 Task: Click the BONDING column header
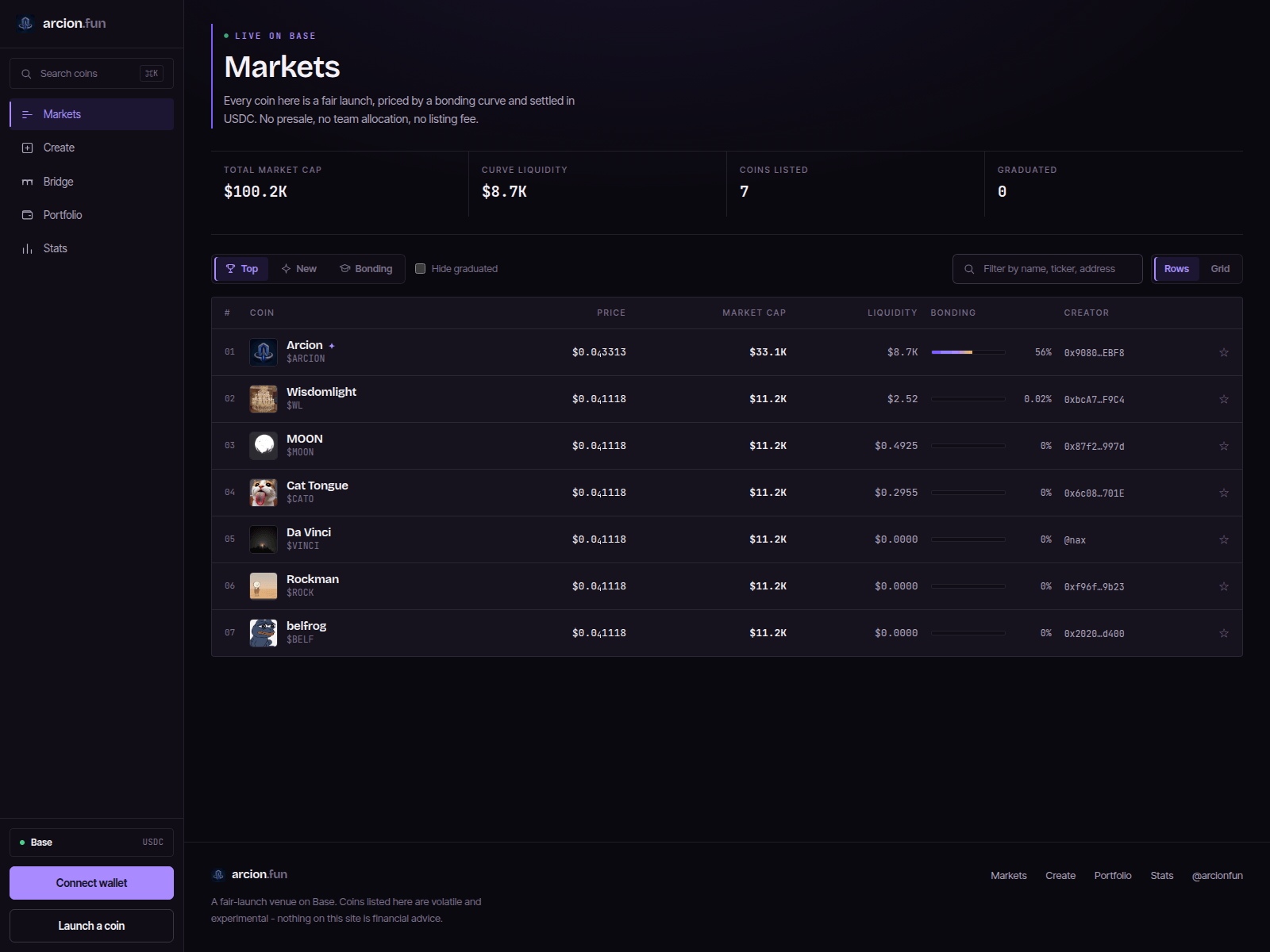[x=953, y=313]
